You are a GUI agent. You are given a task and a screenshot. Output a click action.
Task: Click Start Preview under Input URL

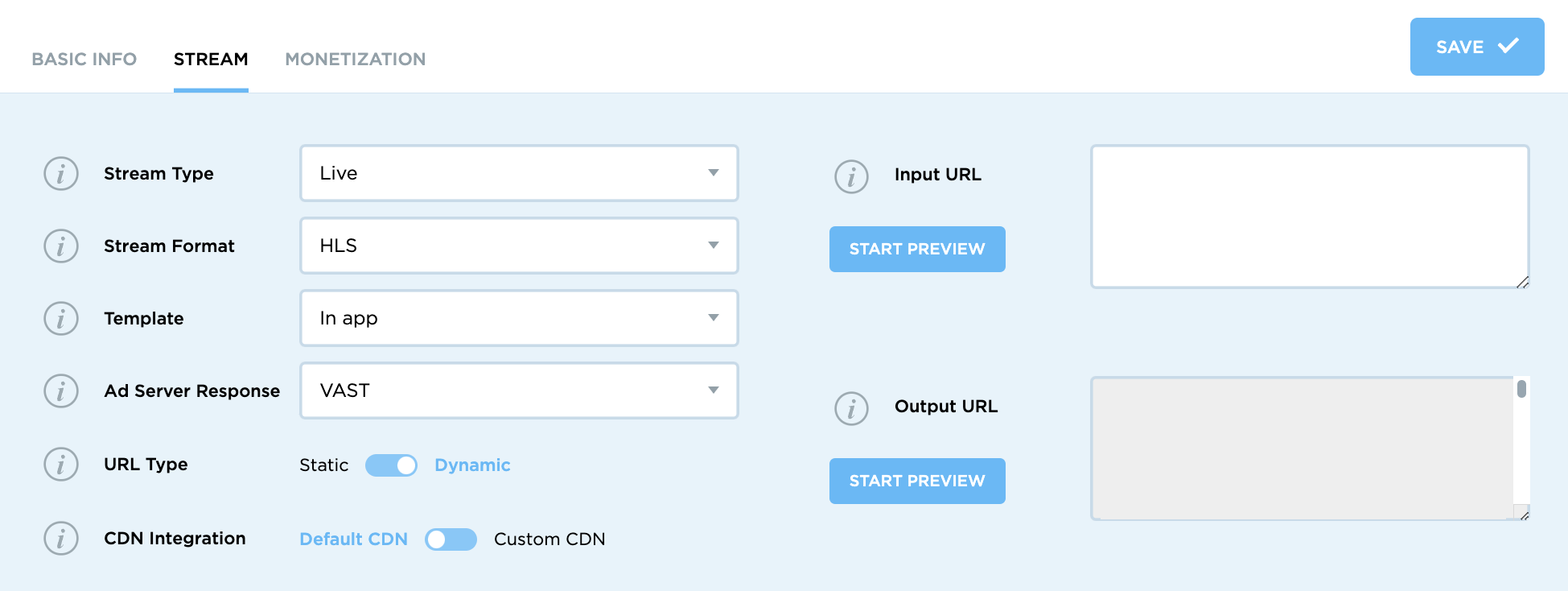pyautogui.click(x=917, y=249)
